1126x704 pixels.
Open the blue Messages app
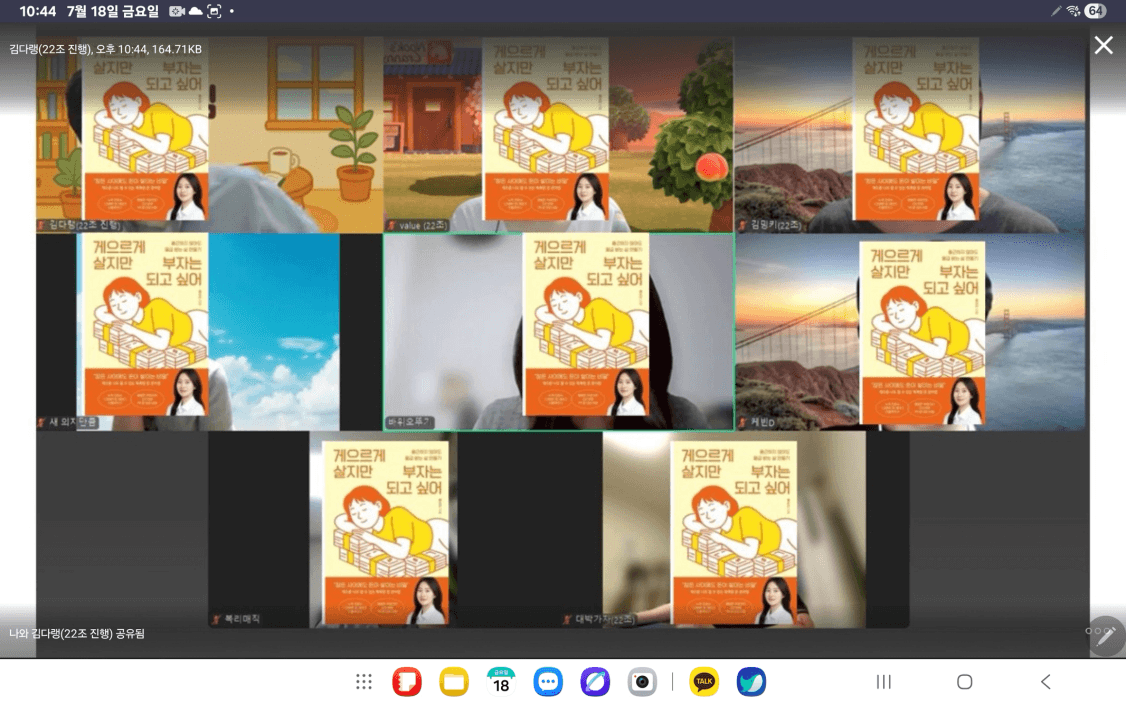(548, 682)
